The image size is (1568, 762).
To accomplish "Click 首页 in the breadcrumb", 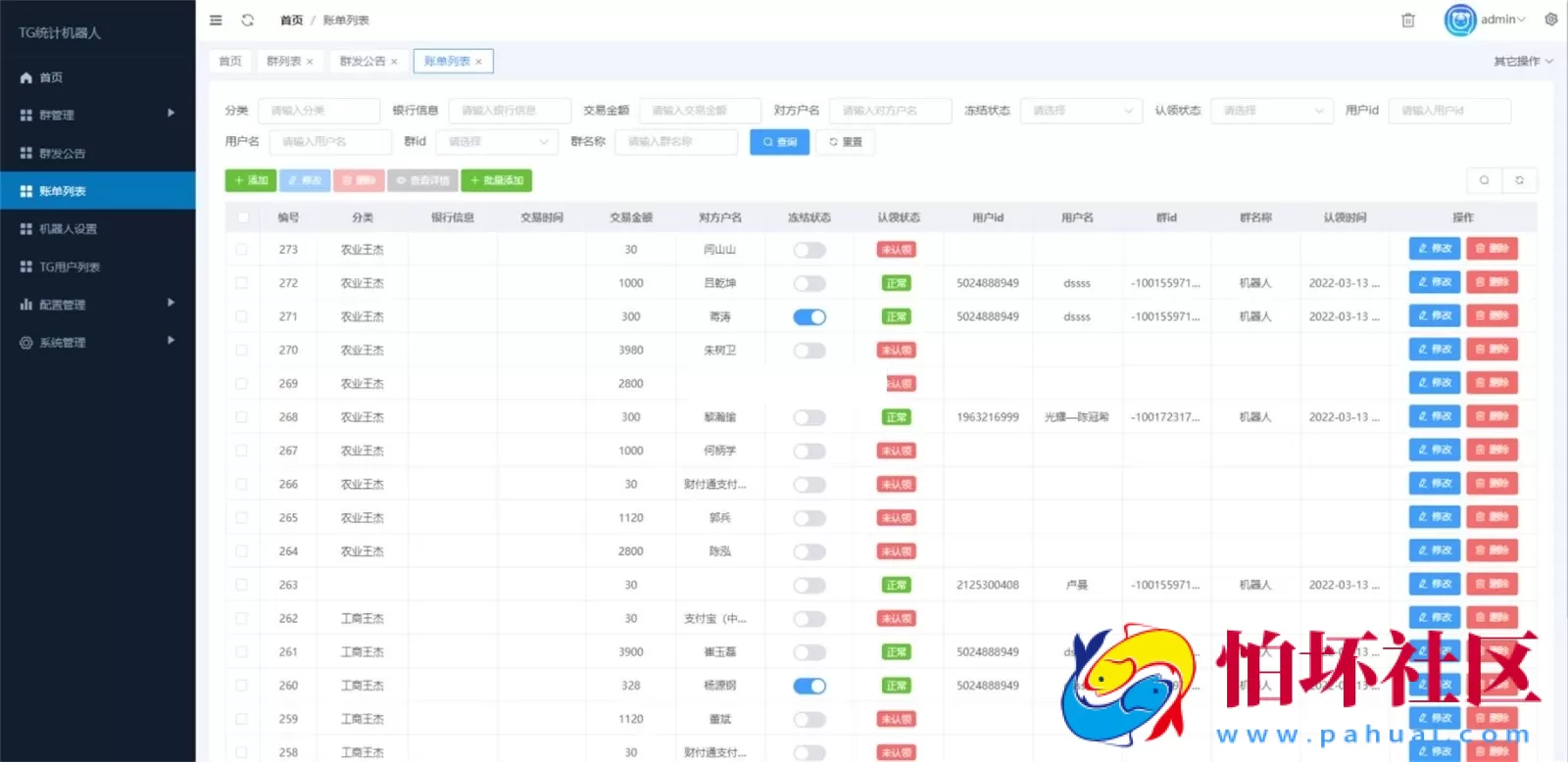I will point(291,20).
